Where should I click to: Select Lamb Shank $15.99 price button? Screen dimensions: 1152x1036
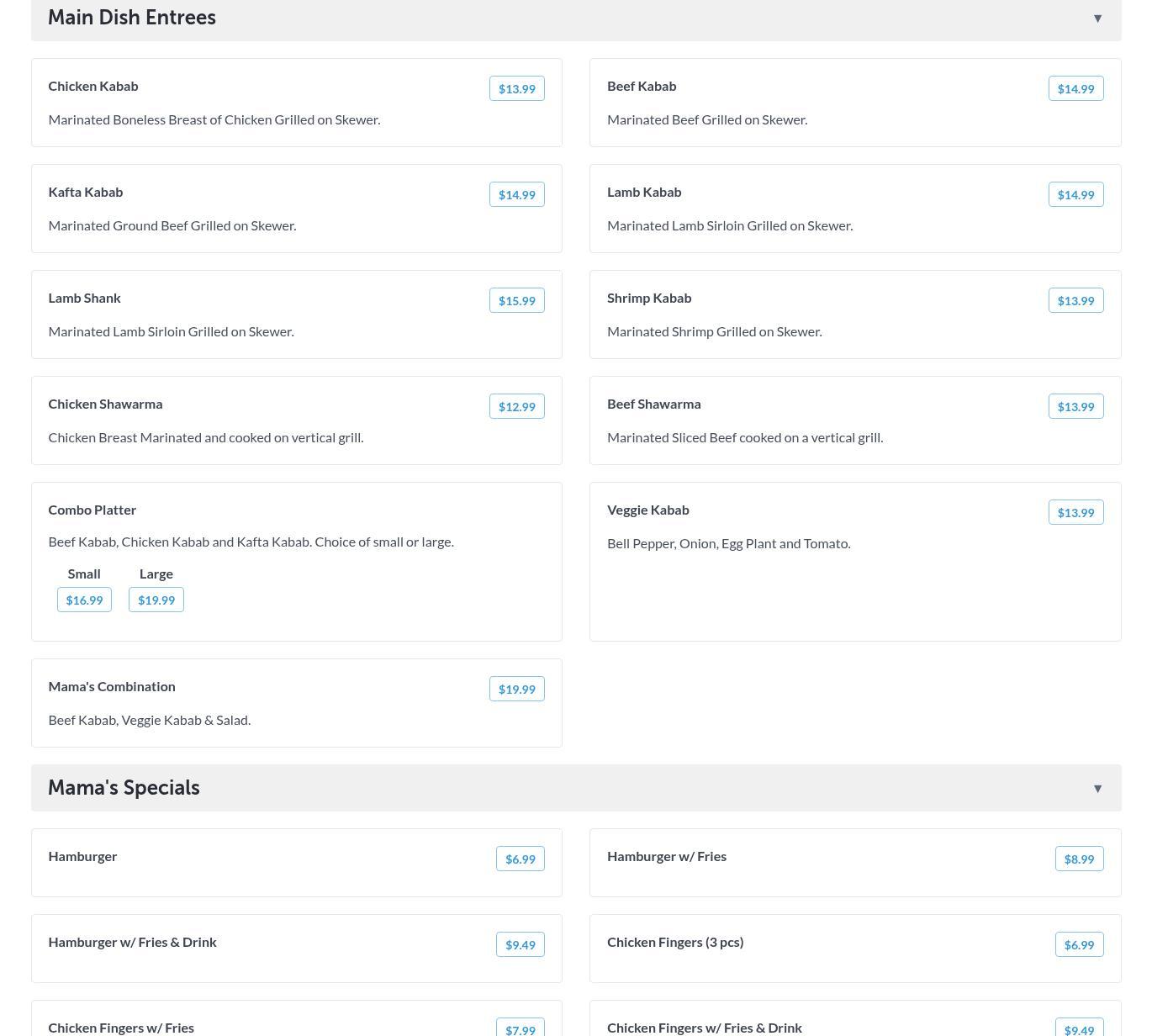click(x=516, y=301)
